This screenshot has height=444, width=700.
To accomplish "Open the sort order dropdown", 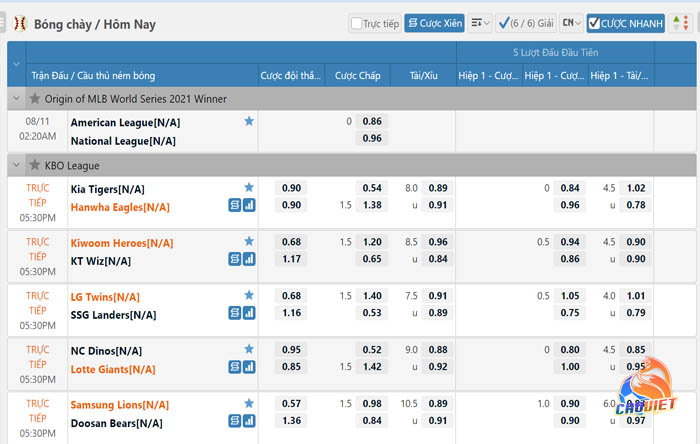I will [x=480, y=23].
